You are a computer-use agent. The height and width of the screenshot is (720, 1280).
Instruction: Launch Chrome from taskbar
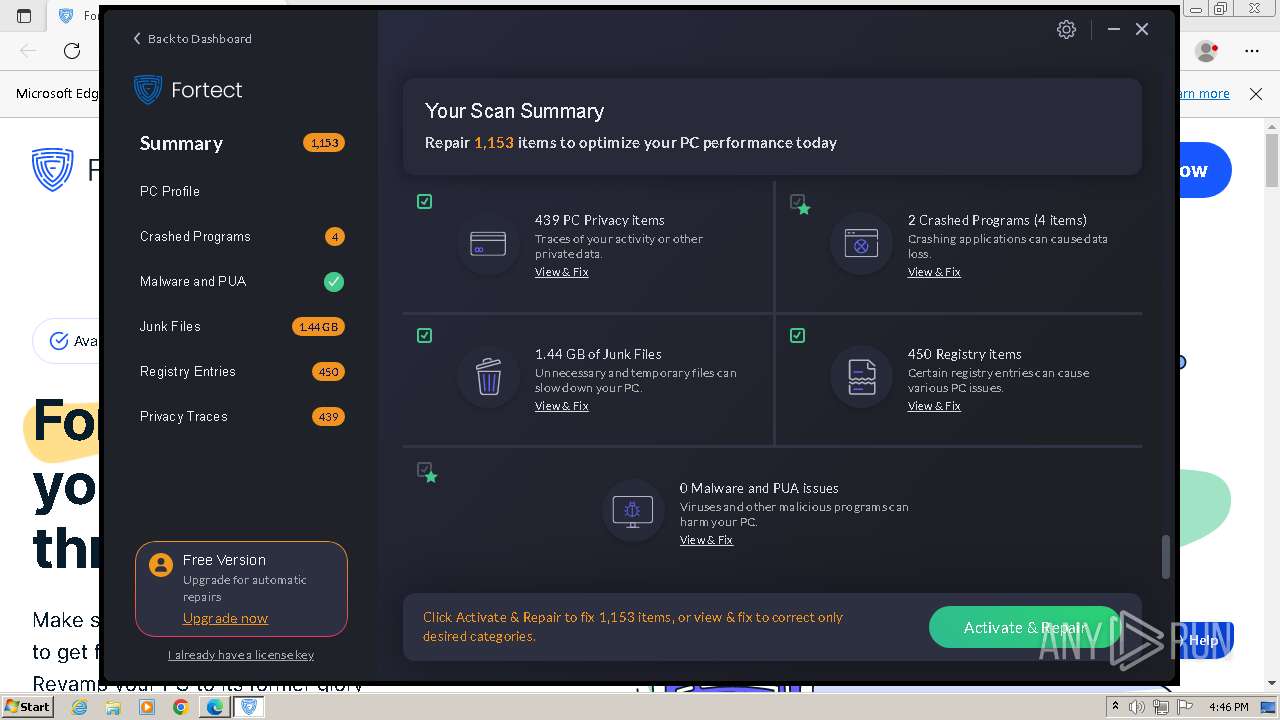point(181,707)
